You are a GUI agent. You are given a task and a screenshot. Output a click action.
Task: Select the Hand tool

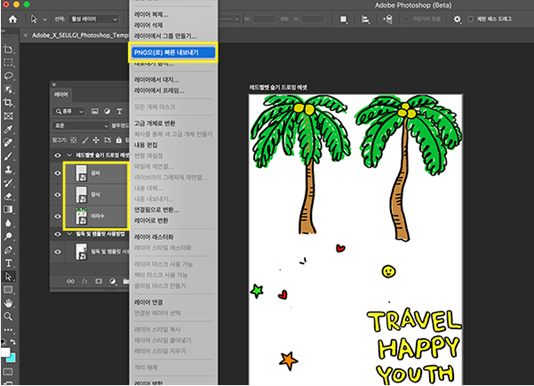click(9, 303)
